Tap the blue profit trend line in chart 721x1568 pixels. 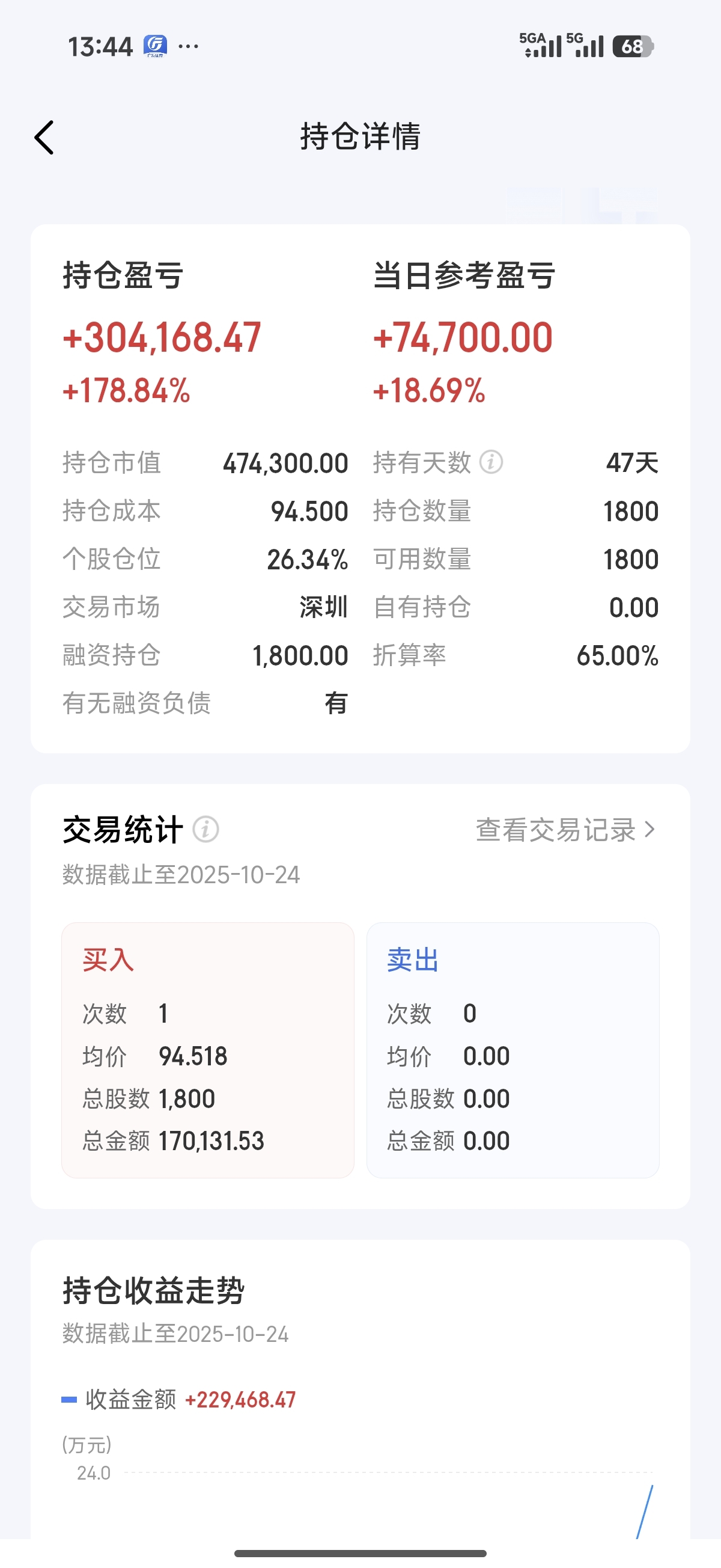click(x=645, y=1511)
